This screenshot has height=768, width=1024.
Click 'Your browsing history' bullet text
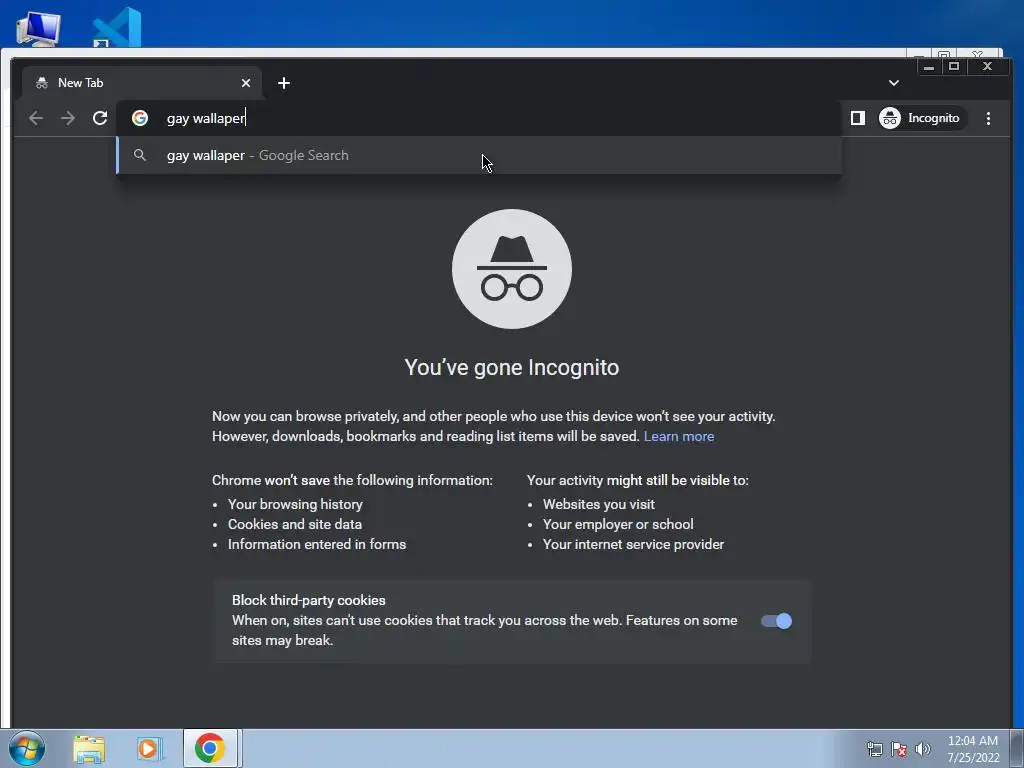295,504
